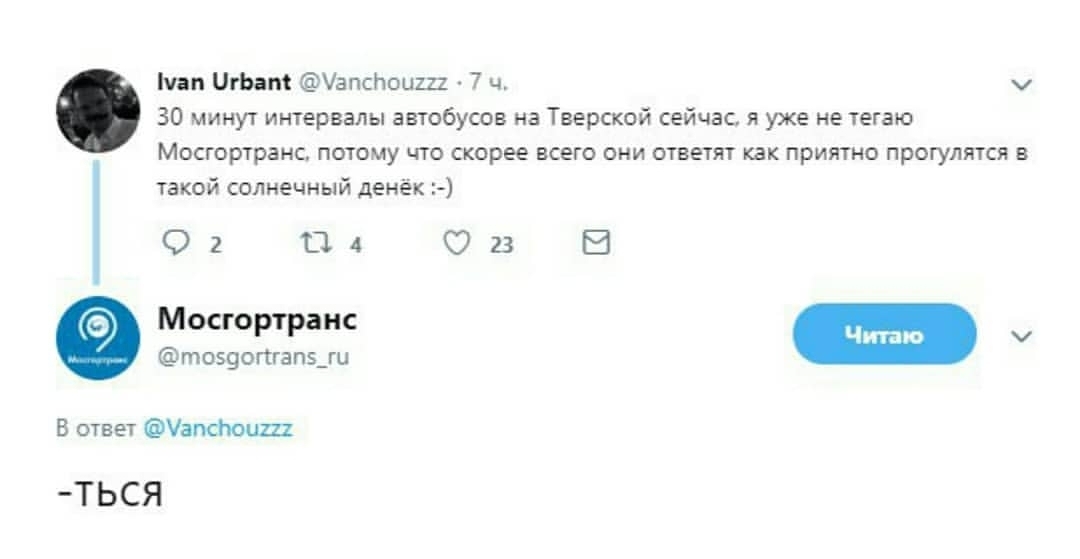Screen dimensions: 1080x559
Task: Click the bold Мосгортранс account name
Action: (257, 319)
